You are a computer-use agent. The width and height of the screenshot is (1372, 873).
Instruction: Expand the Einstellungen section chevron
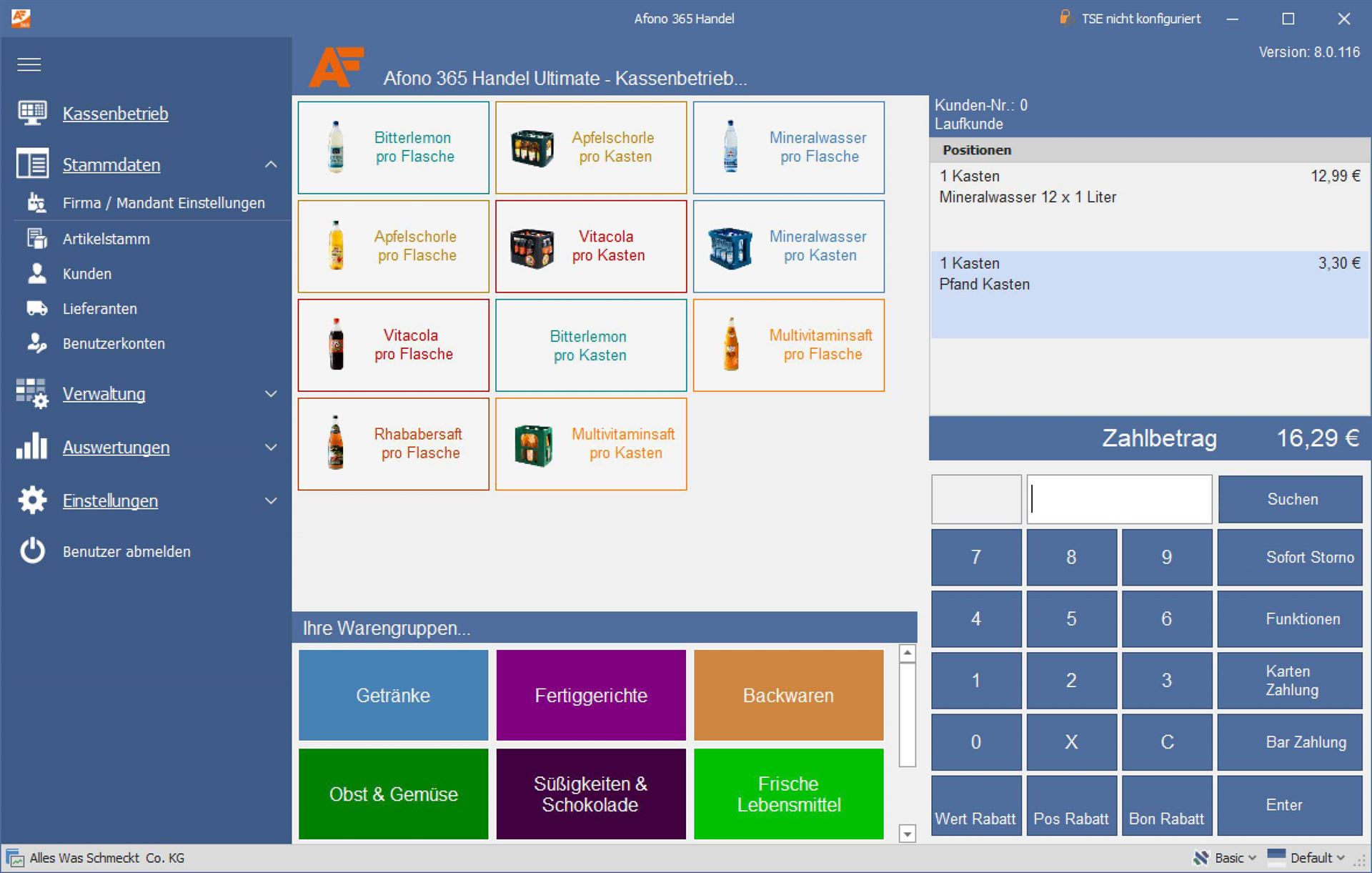(x=271, y=501)
